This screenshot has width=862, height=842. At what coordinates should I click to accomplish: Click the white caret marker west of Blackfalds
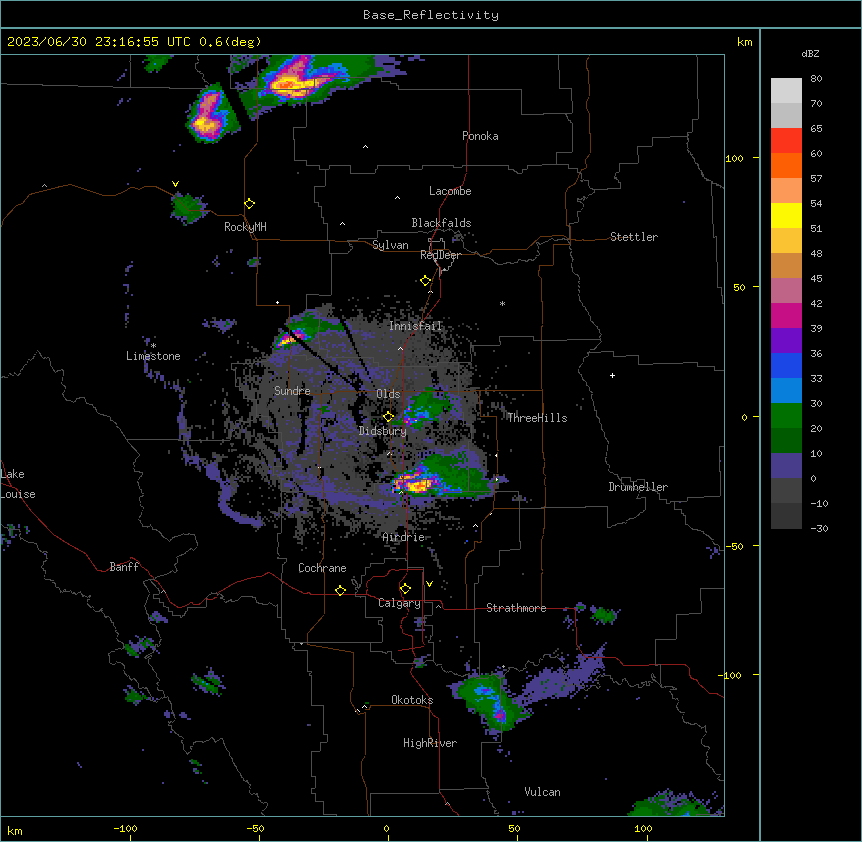coord(342,224)
